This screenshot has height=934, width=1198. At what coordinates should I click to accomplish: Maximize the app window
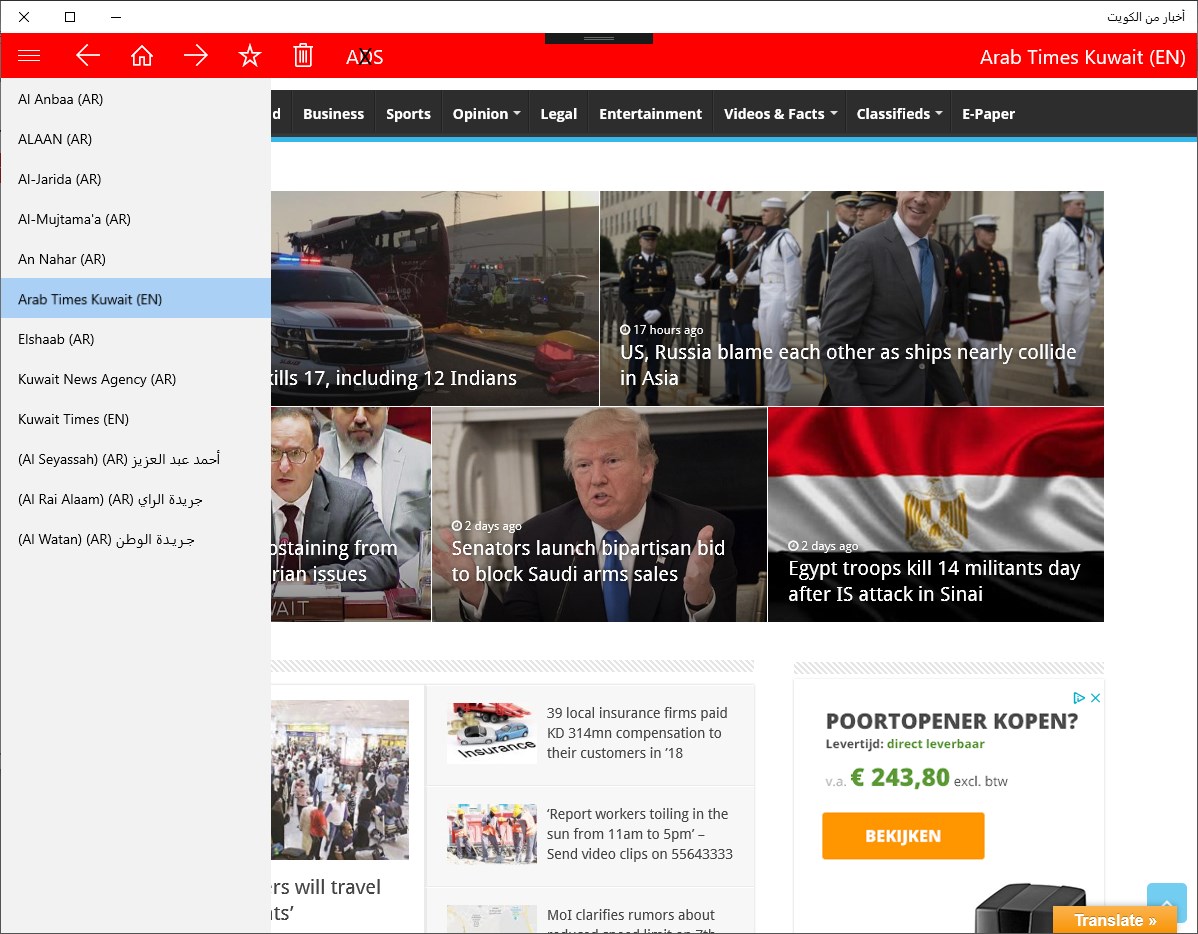point(70,17)
